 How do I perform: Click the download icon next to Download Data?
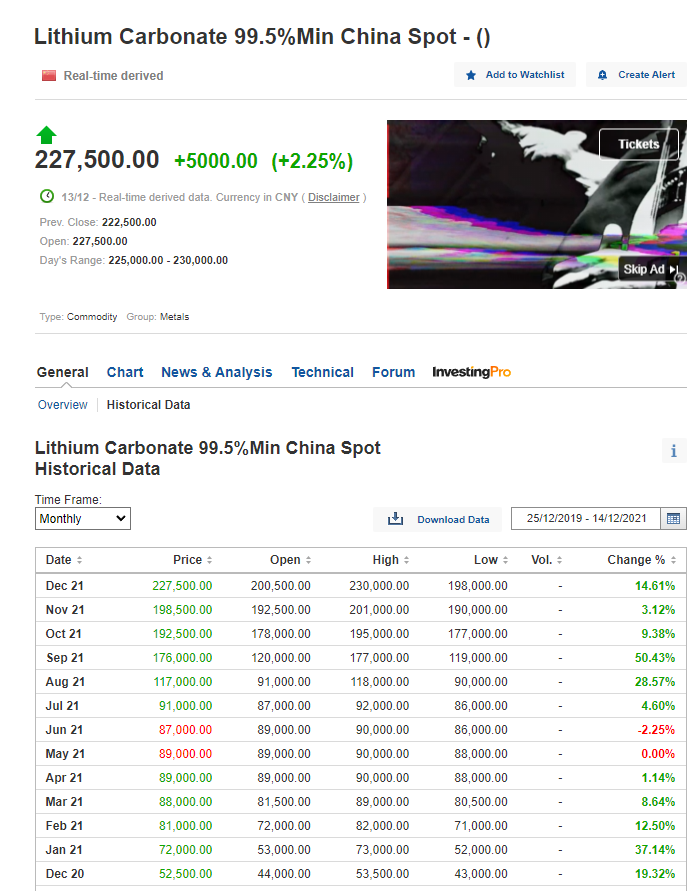point(395,519)
